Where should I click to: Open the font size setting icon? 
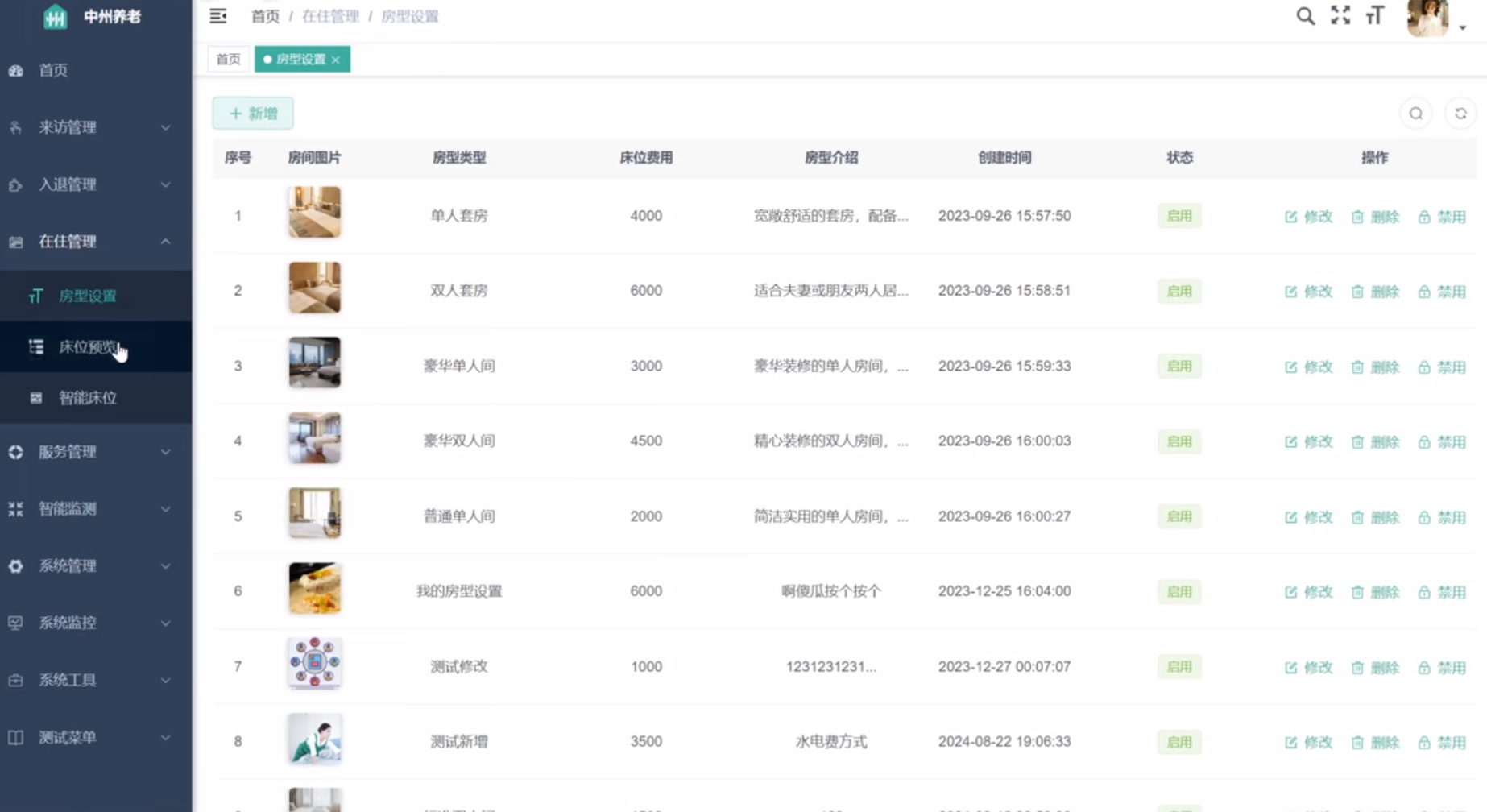pyautogui.click(x=1375, y=16)
